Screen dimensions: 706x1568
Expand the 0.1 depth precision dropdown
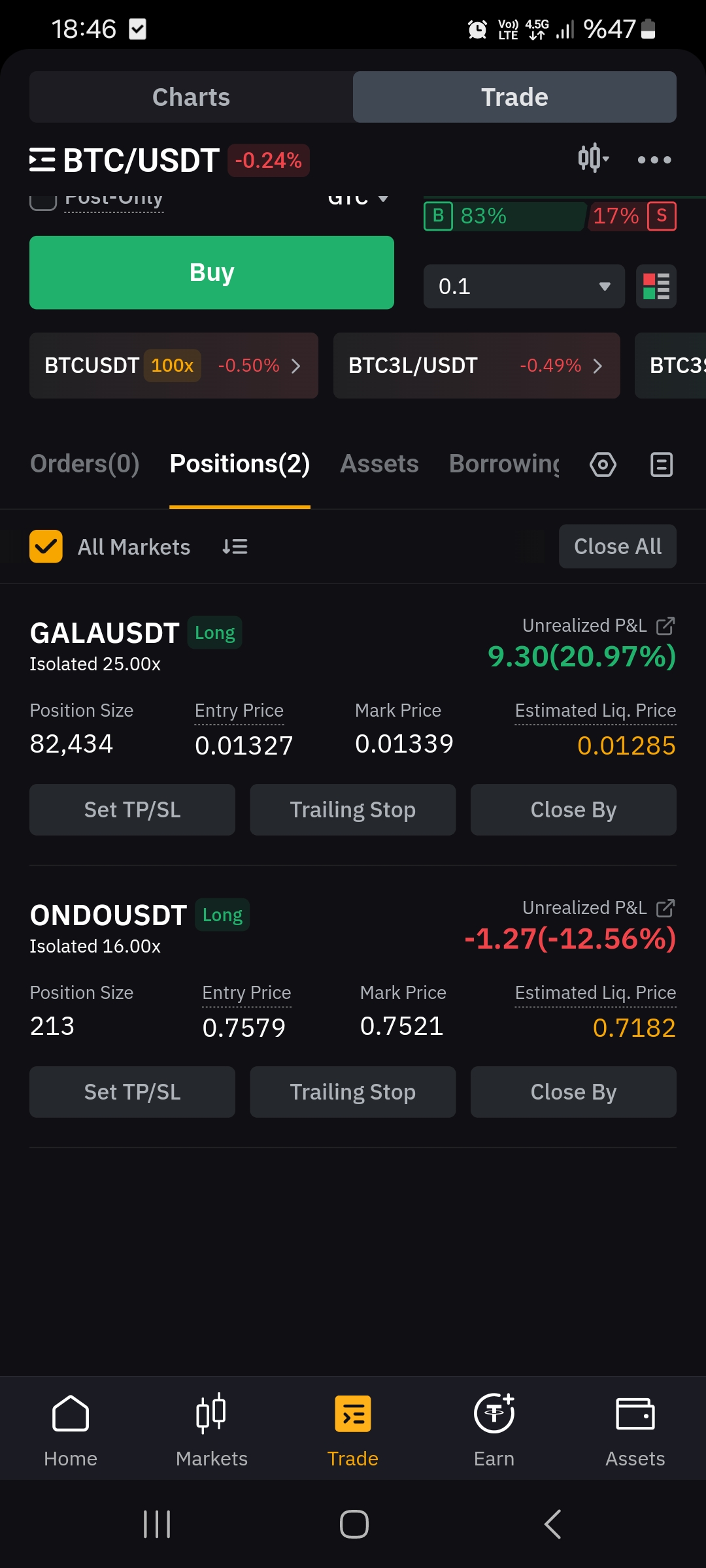(x=524, y=286)
